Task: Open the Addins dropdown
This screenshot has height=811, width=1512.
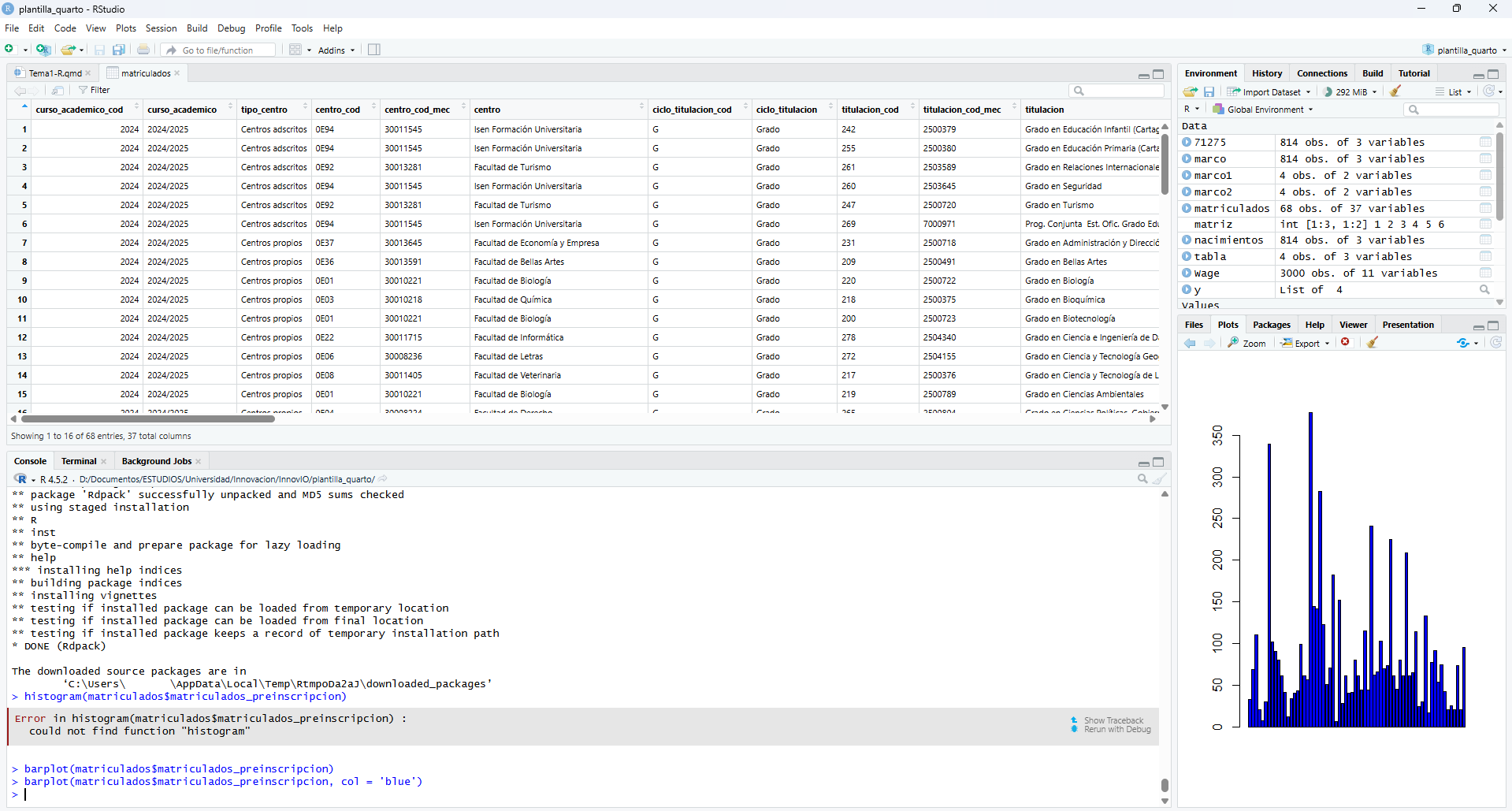Action: [336, 50]
